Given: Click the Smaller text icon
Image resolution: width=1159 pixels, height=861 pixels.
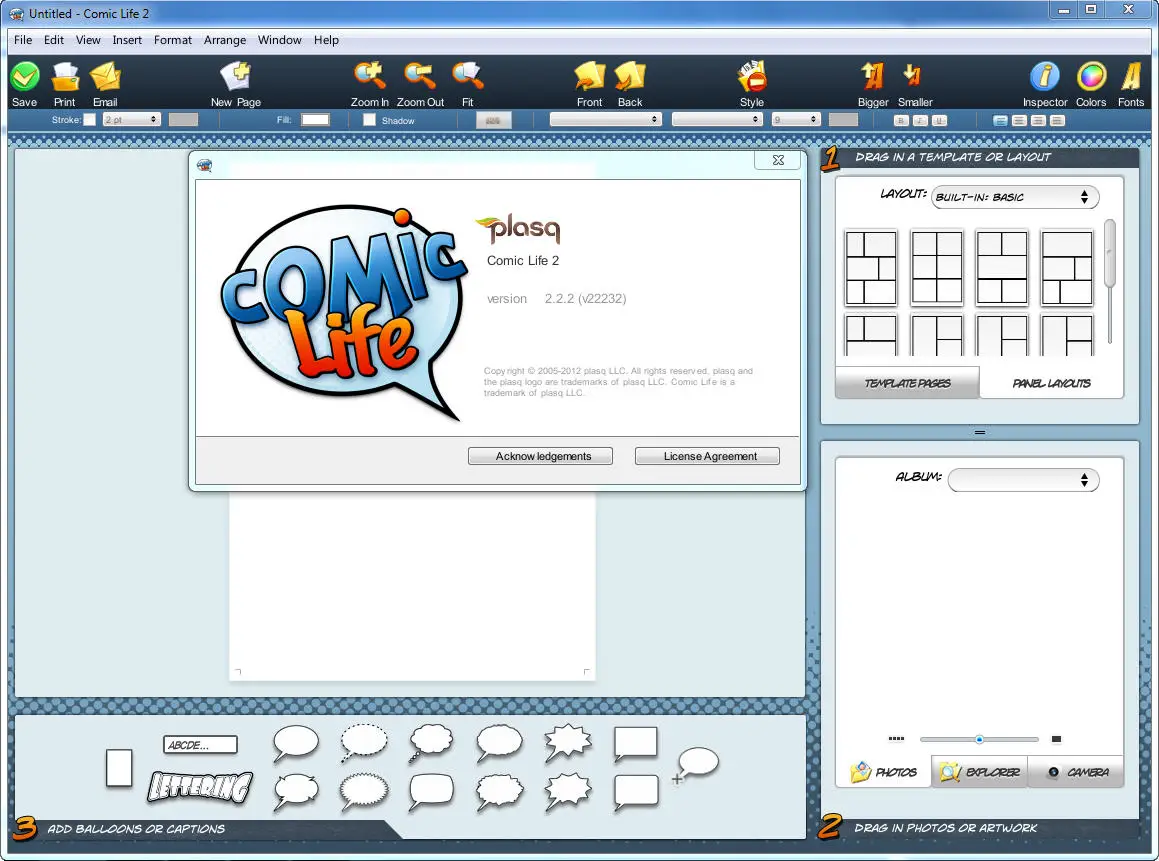Looking at the screenshot, I should [913, 75].
